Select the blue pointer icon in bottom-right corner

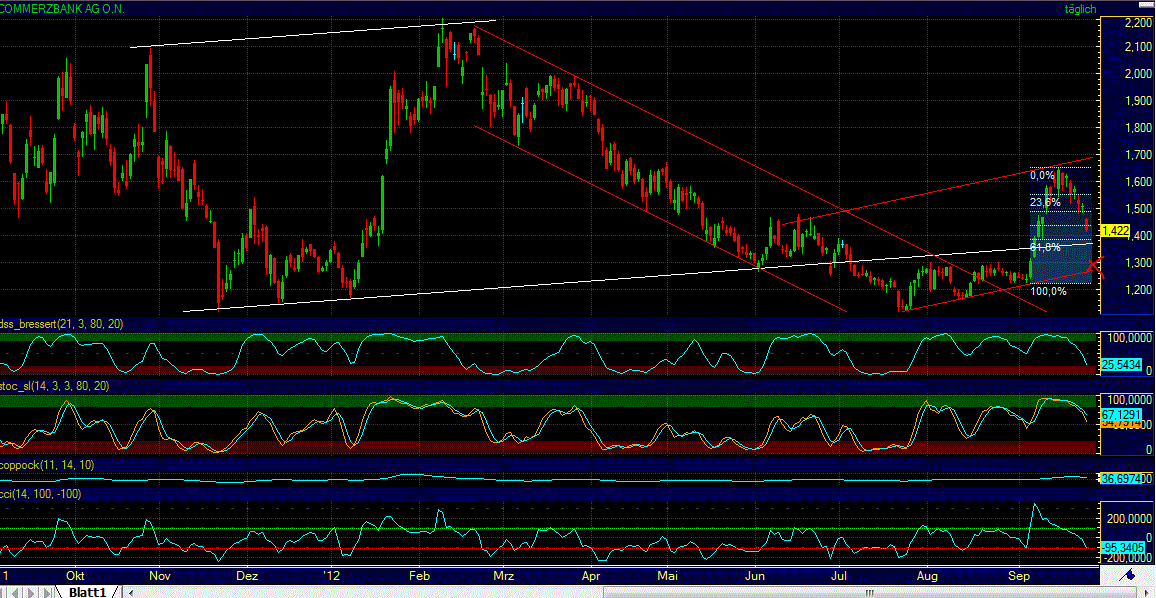point(1129,574)
